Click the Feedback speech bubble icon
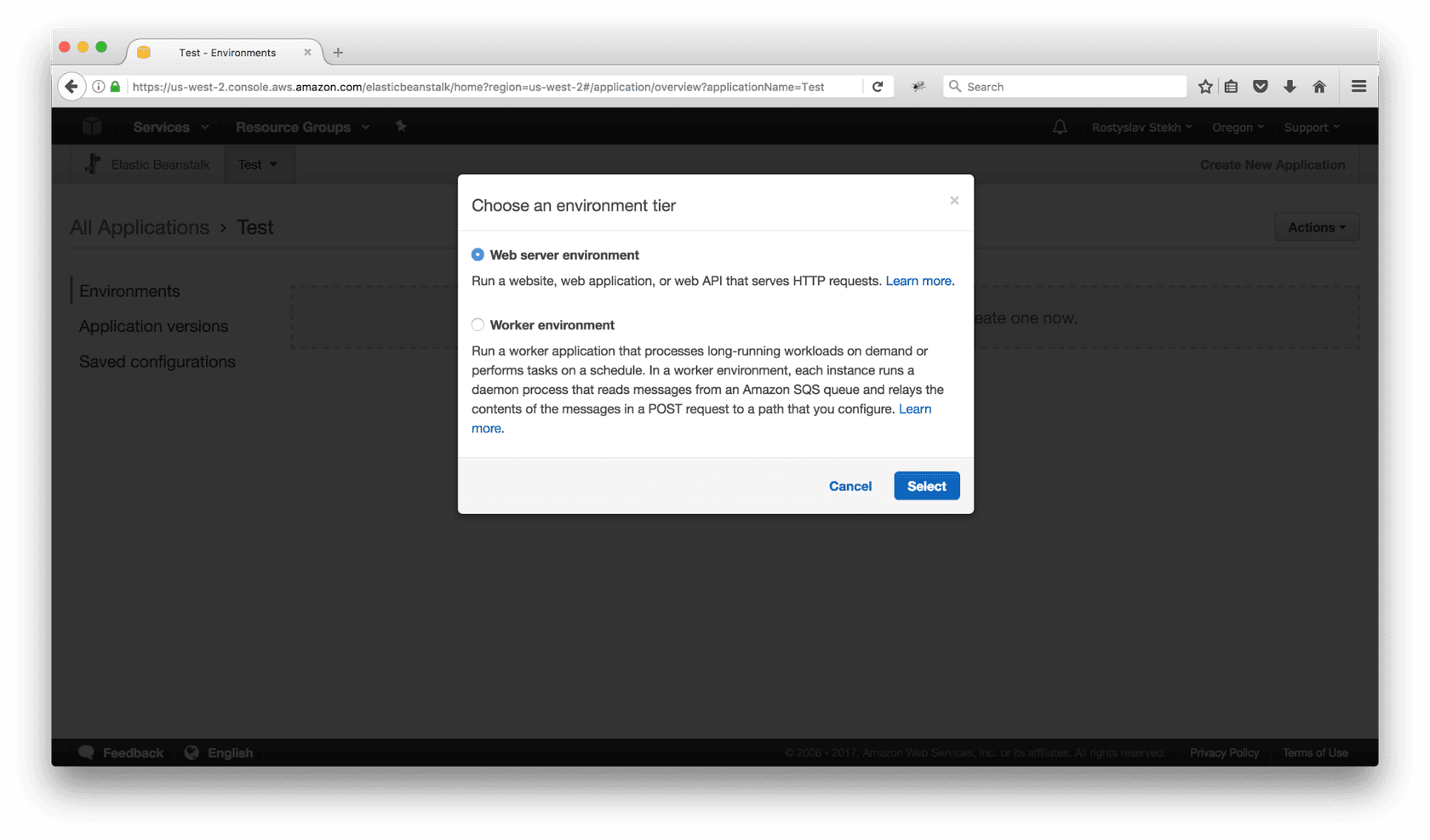The height and width of the screenshot is (840, 1430). [86, 752]
